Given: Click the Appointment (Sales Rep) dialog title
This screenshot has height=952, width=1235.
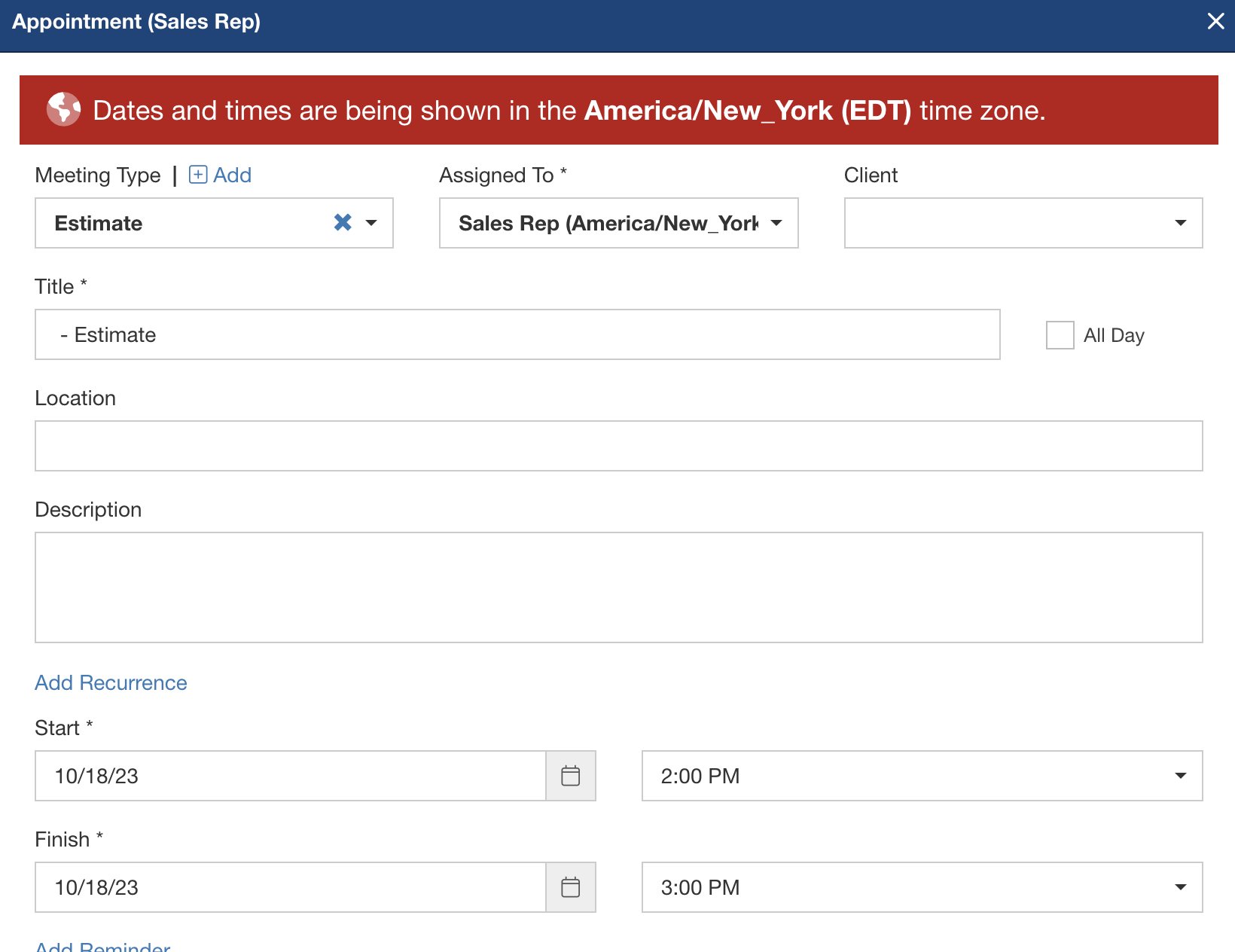Looking at the screenshot, I should click(136, 21).
